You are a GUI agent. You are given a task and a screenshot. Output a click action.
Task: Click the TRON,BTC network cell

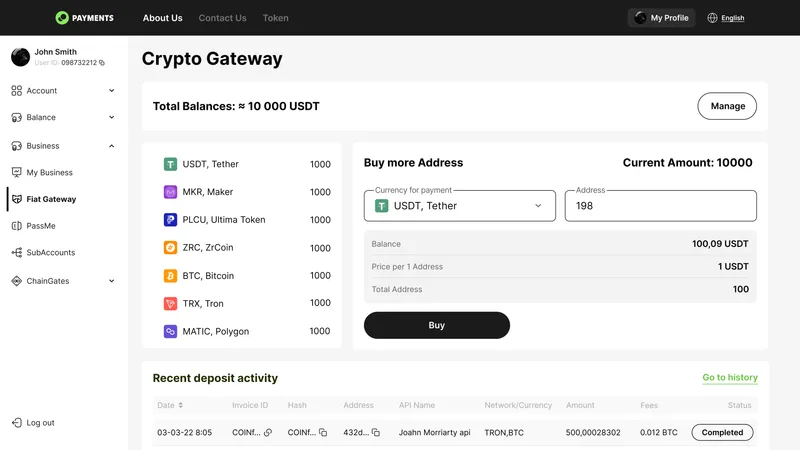(x=504, y=433)
